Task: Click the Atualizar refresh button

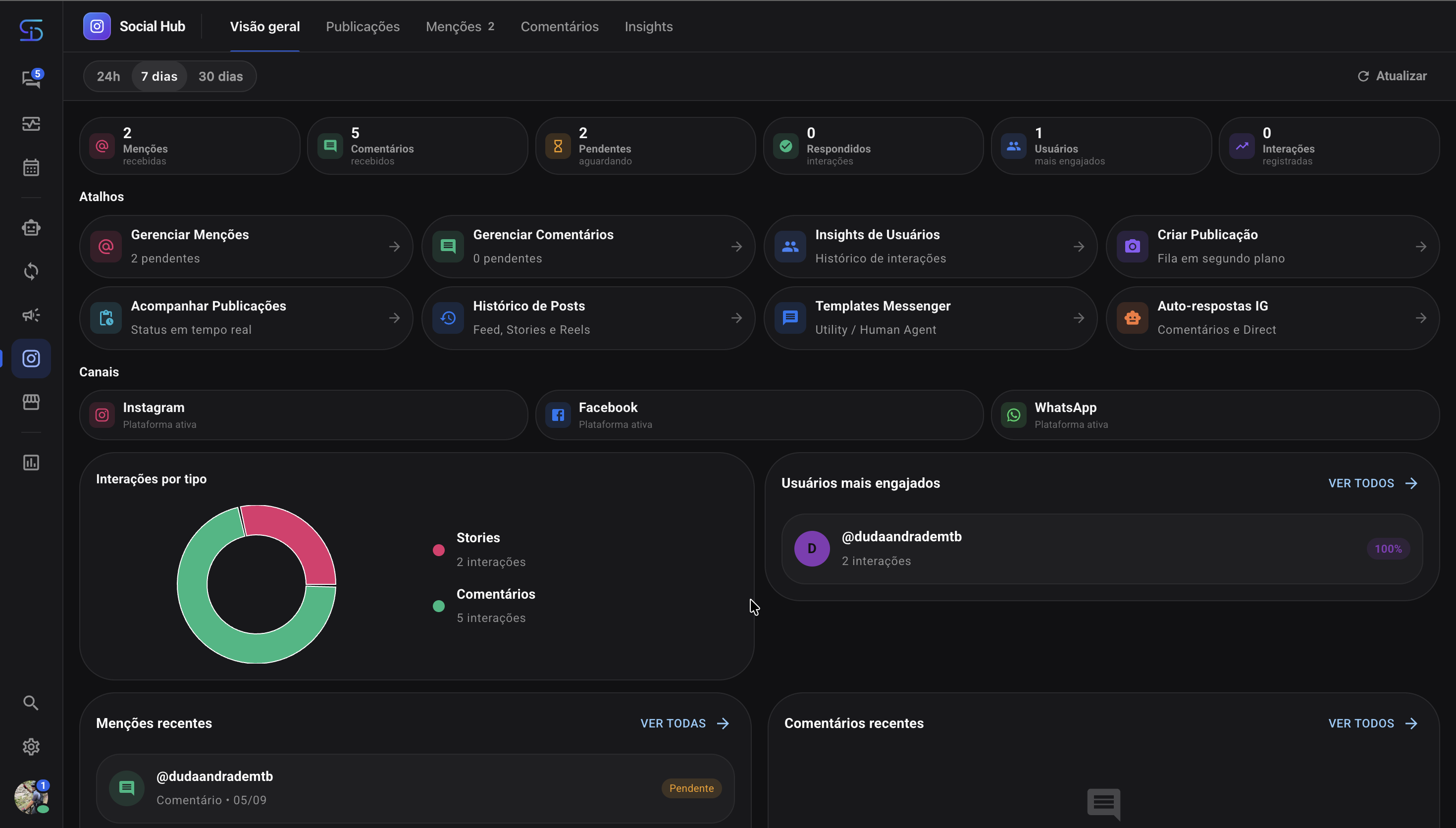Action: pos(1392,76)
